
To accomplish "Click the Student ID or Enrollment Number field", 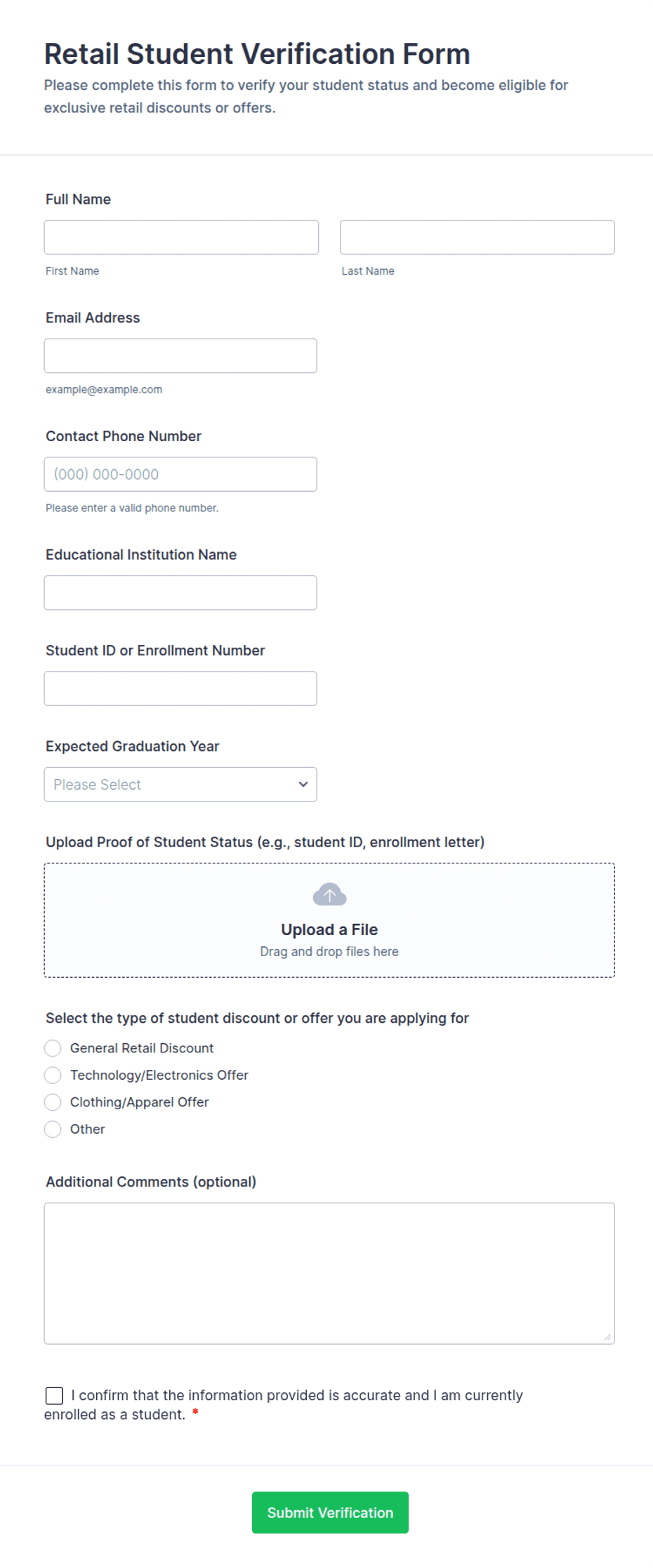I will [180, 688].
